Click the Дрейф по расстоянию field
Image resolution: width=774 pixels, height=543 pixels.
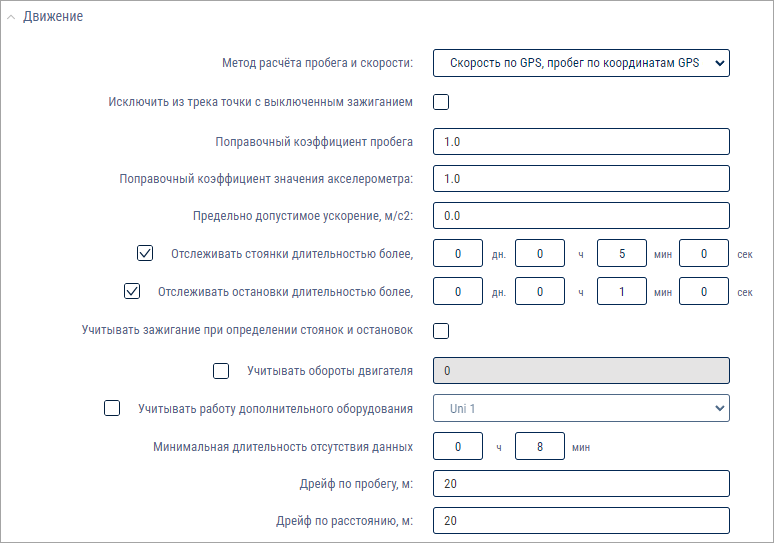[x=581, y=521]
